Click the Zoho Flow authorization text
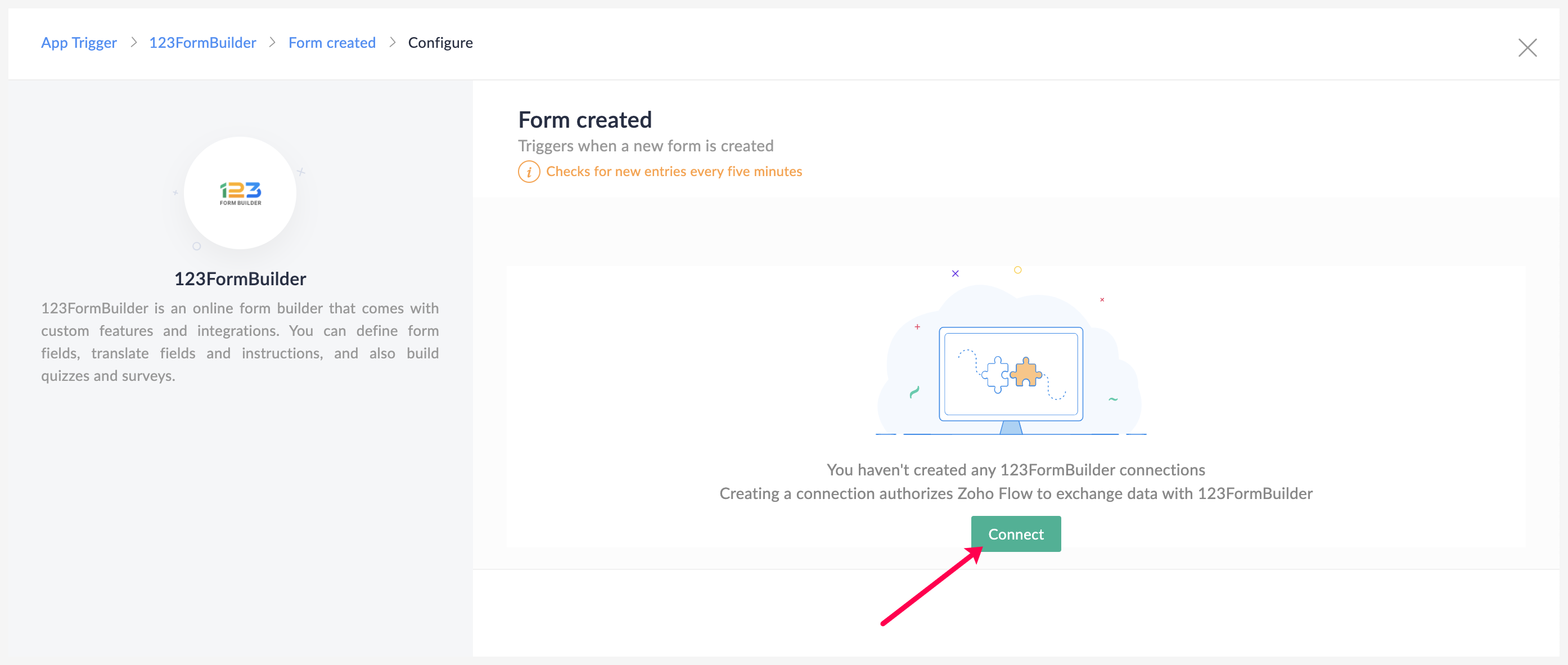 coord(1015,493)
